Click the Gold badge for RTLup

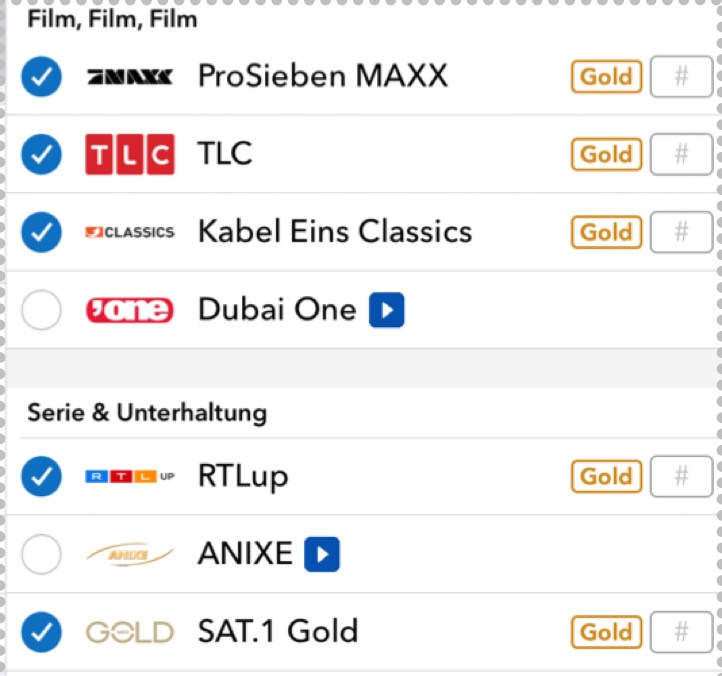606,476
